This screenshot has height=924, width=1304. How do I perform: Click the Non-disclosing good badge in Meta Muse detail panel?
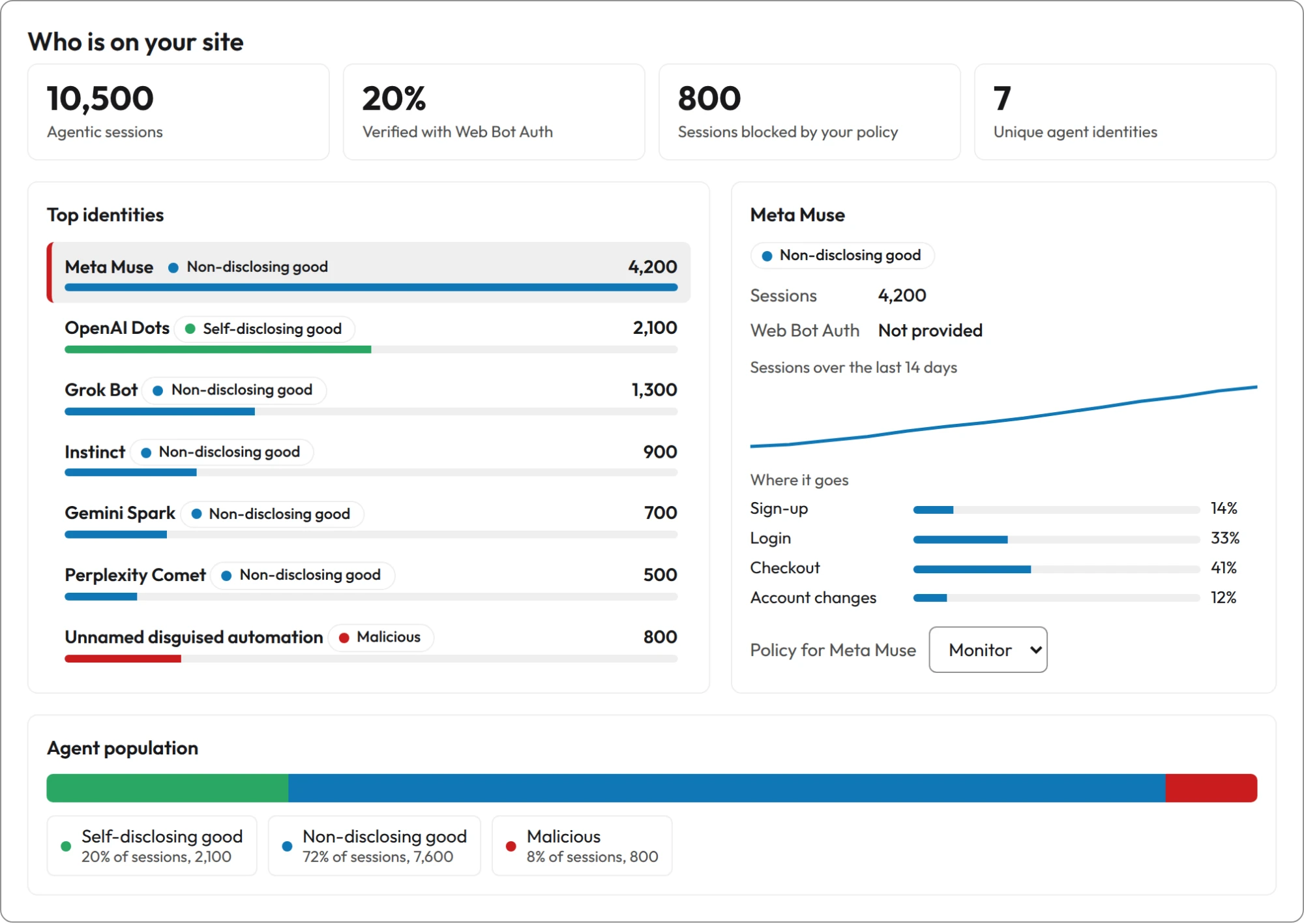(842, 255)
